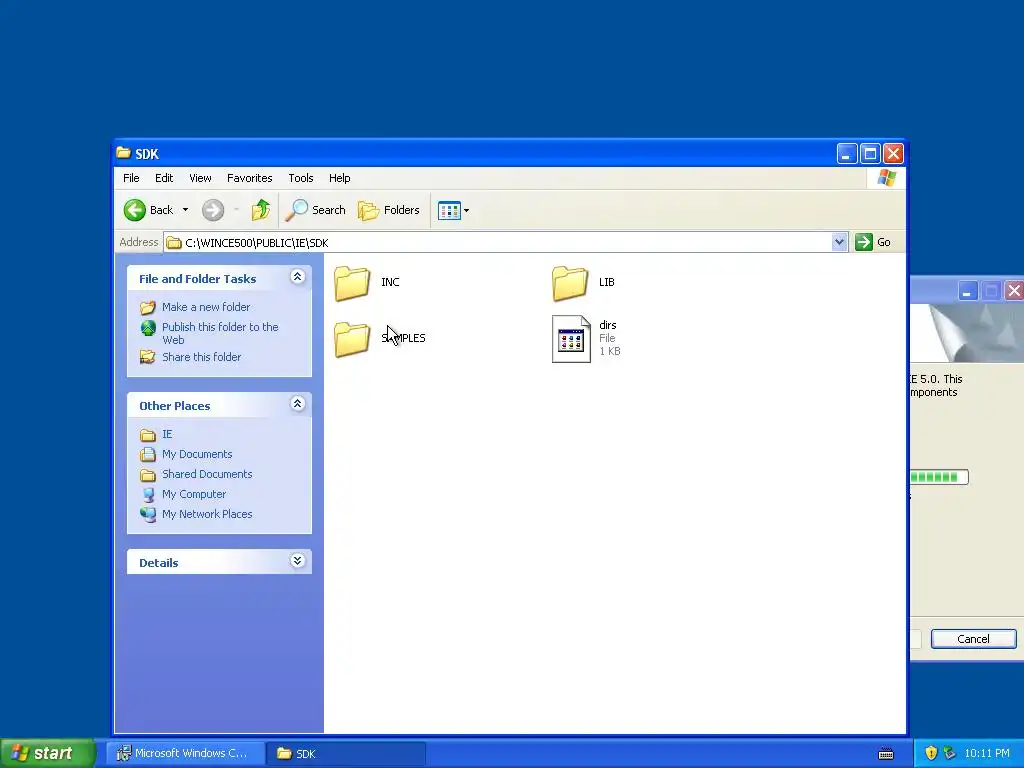Click the keyboard icon on the taskbar
The width and height of the screenshot is (1024, 768).
[x=886, y=754]
